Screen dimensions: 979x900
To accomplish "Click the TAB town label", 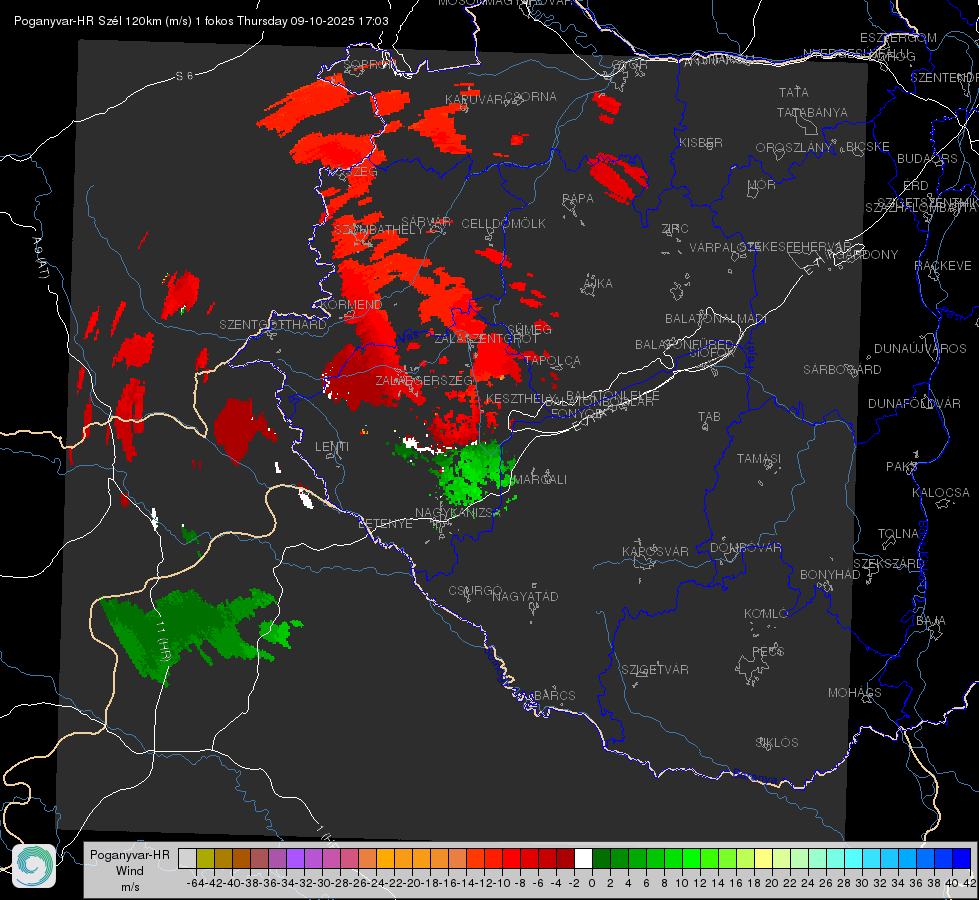I will pos(709,417).
